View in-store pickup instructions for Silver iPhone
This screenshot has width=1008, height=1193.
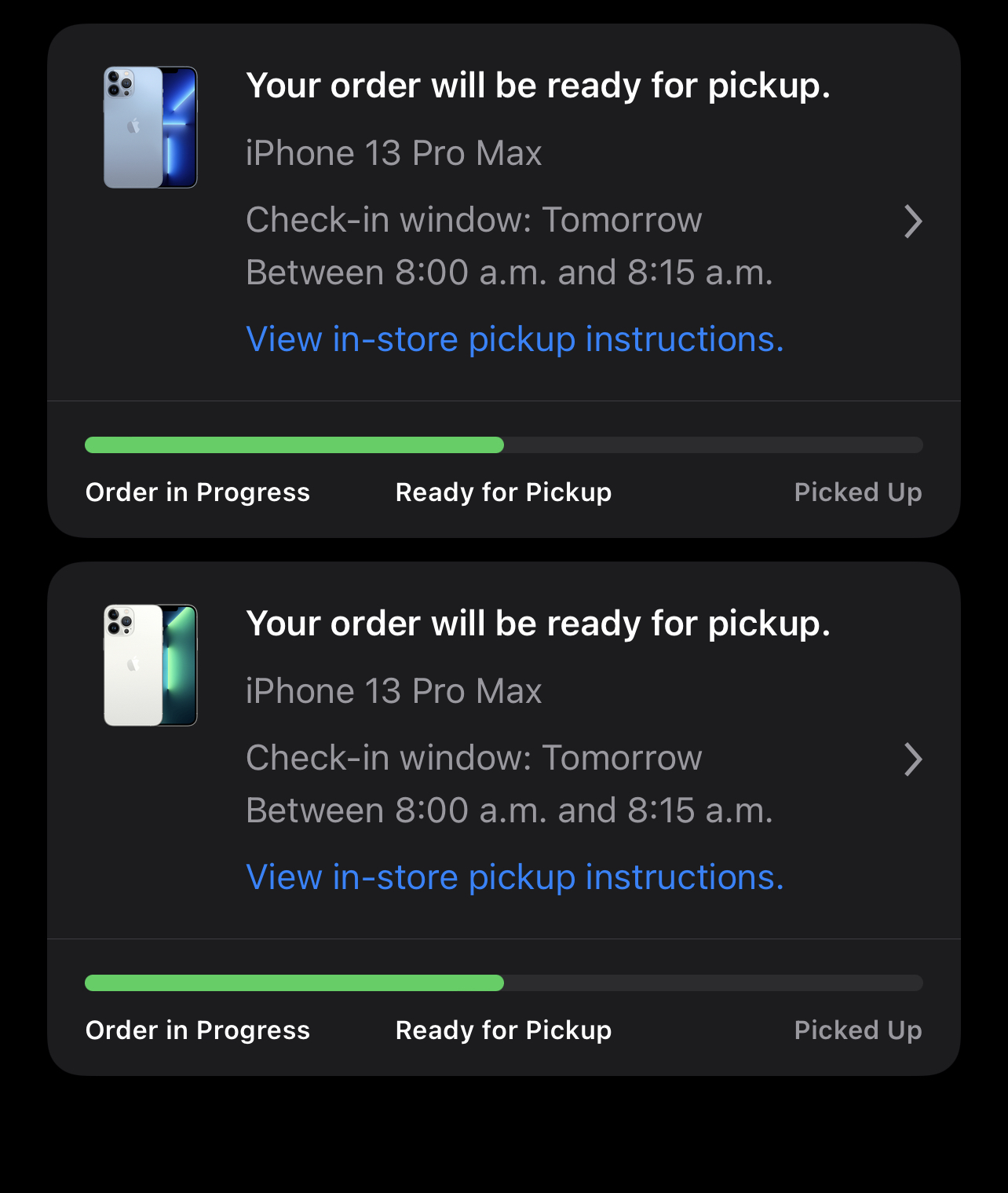515,877
